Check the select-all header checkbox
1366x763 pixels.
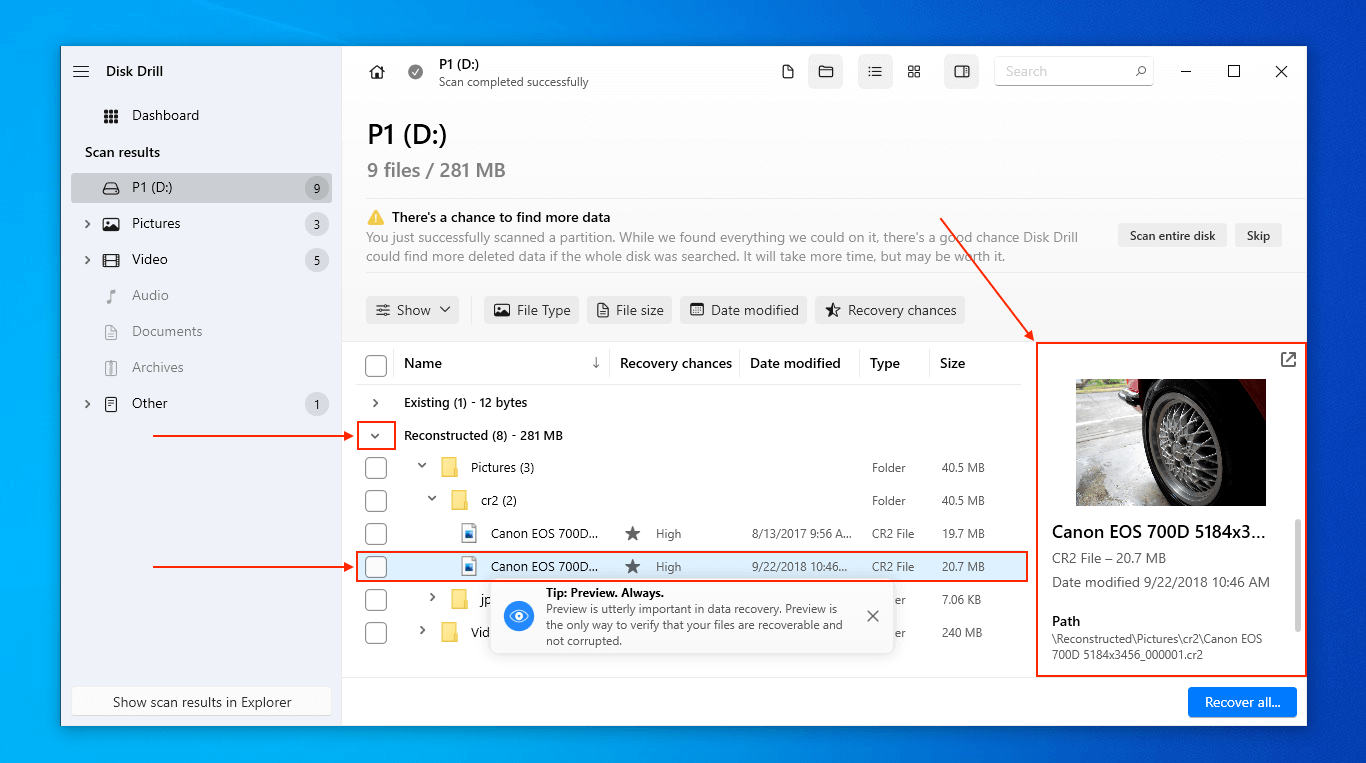click(376, 365)
